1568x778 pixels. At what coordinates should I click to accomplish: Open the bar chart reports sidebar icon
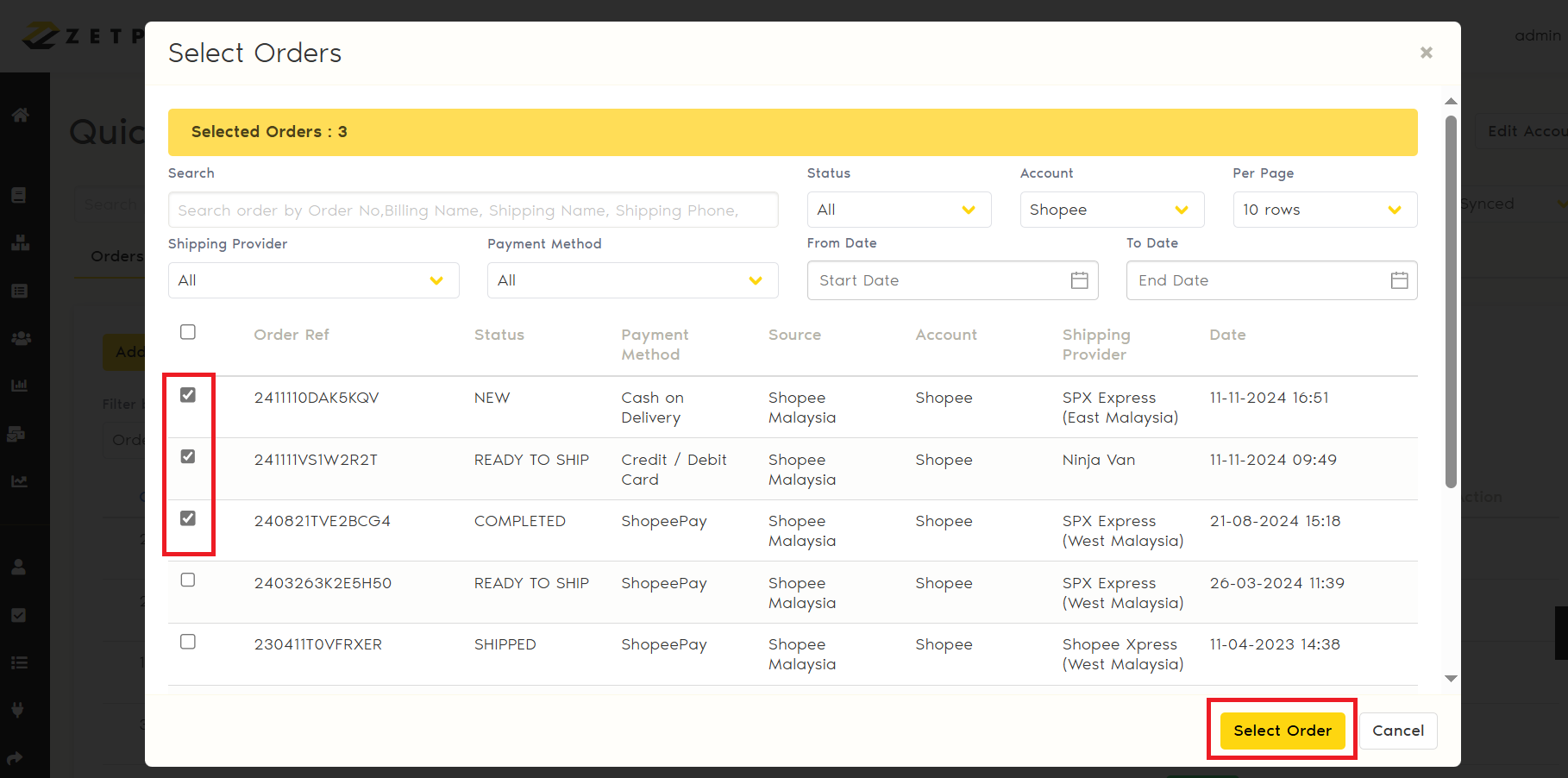tap(20, 385)
